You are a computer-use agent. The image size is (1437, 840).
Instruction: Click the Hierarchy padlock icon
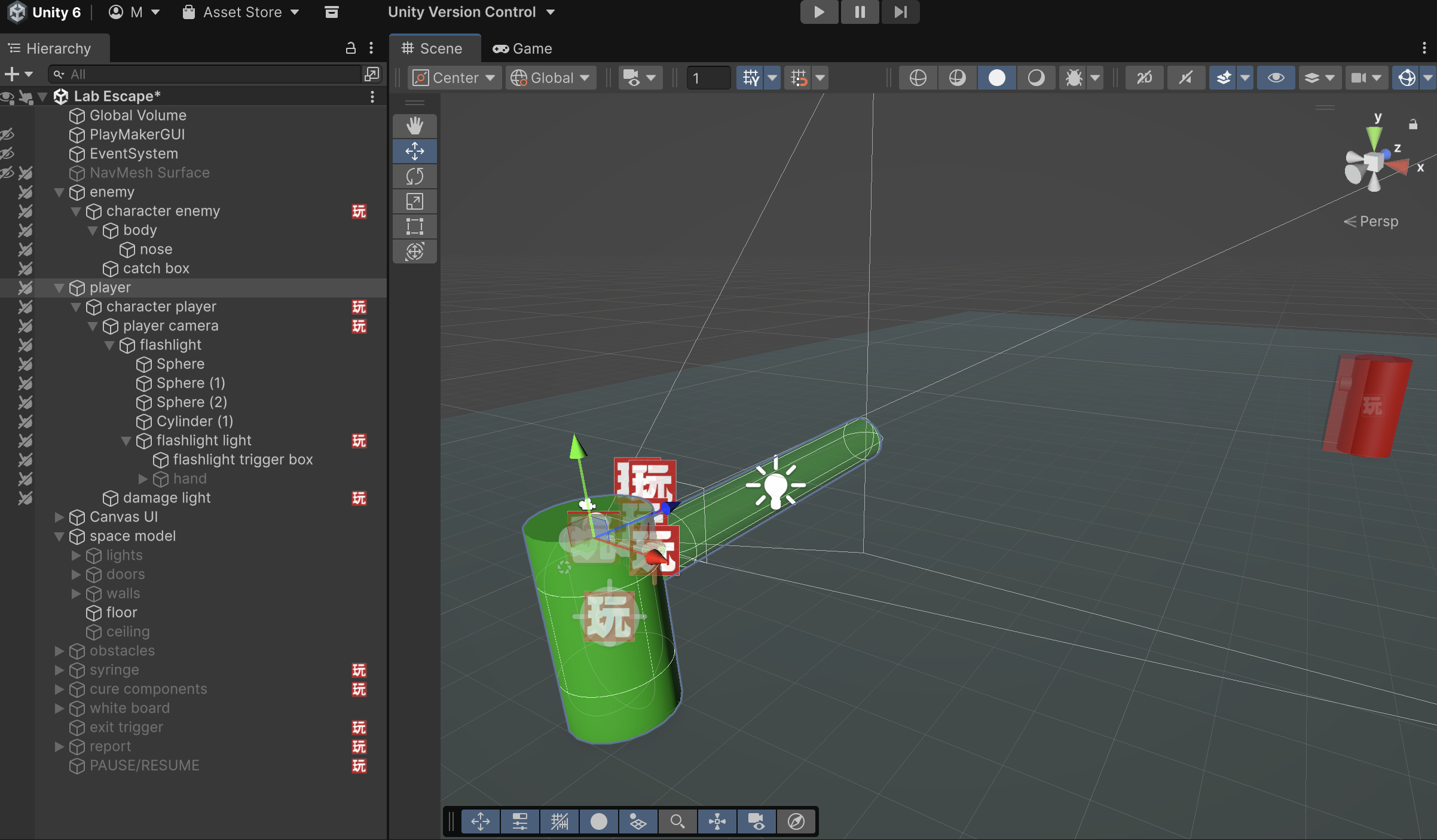coord(350,48)
